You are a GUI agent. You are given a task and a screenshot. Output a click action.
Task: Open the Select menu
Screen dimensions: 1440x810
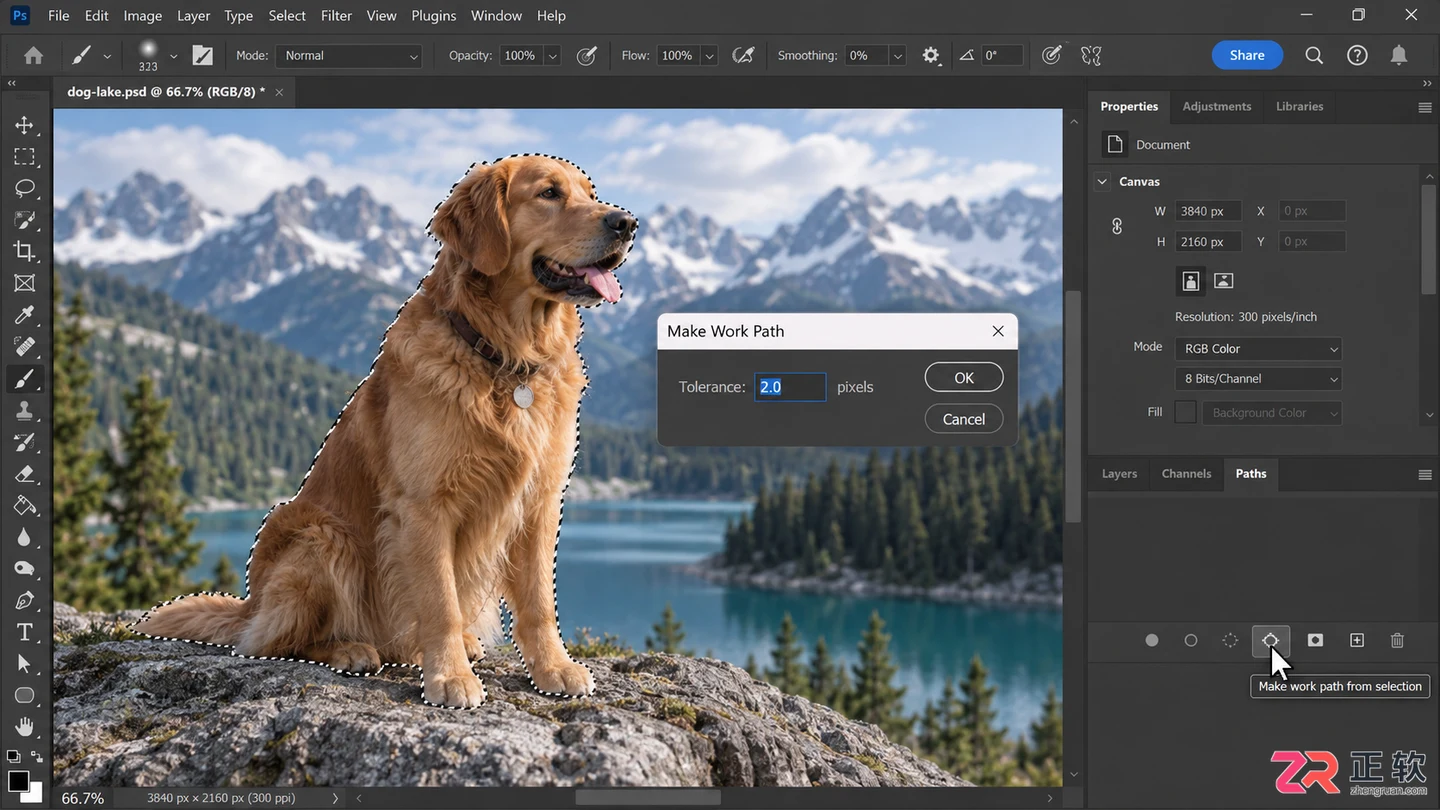tap(287, 16)
